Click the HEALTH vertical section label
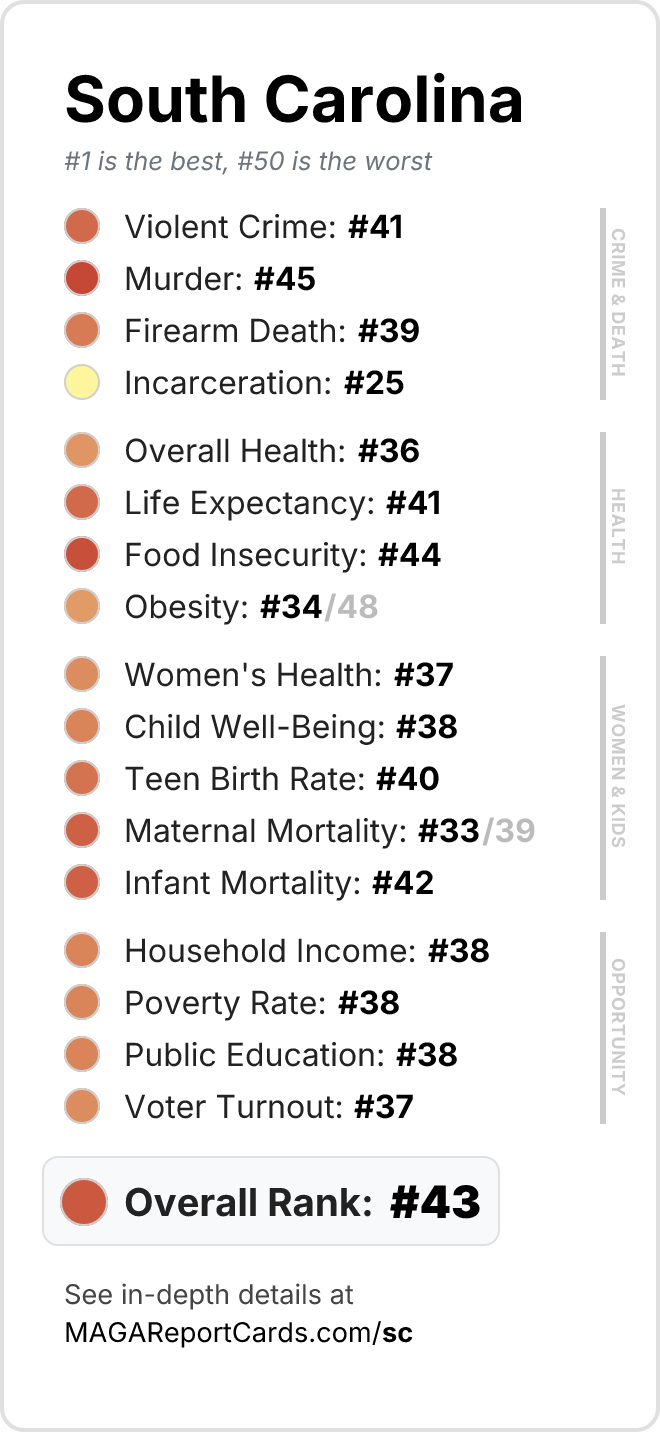Screen dimensions: 660x1432 (618, 527)
